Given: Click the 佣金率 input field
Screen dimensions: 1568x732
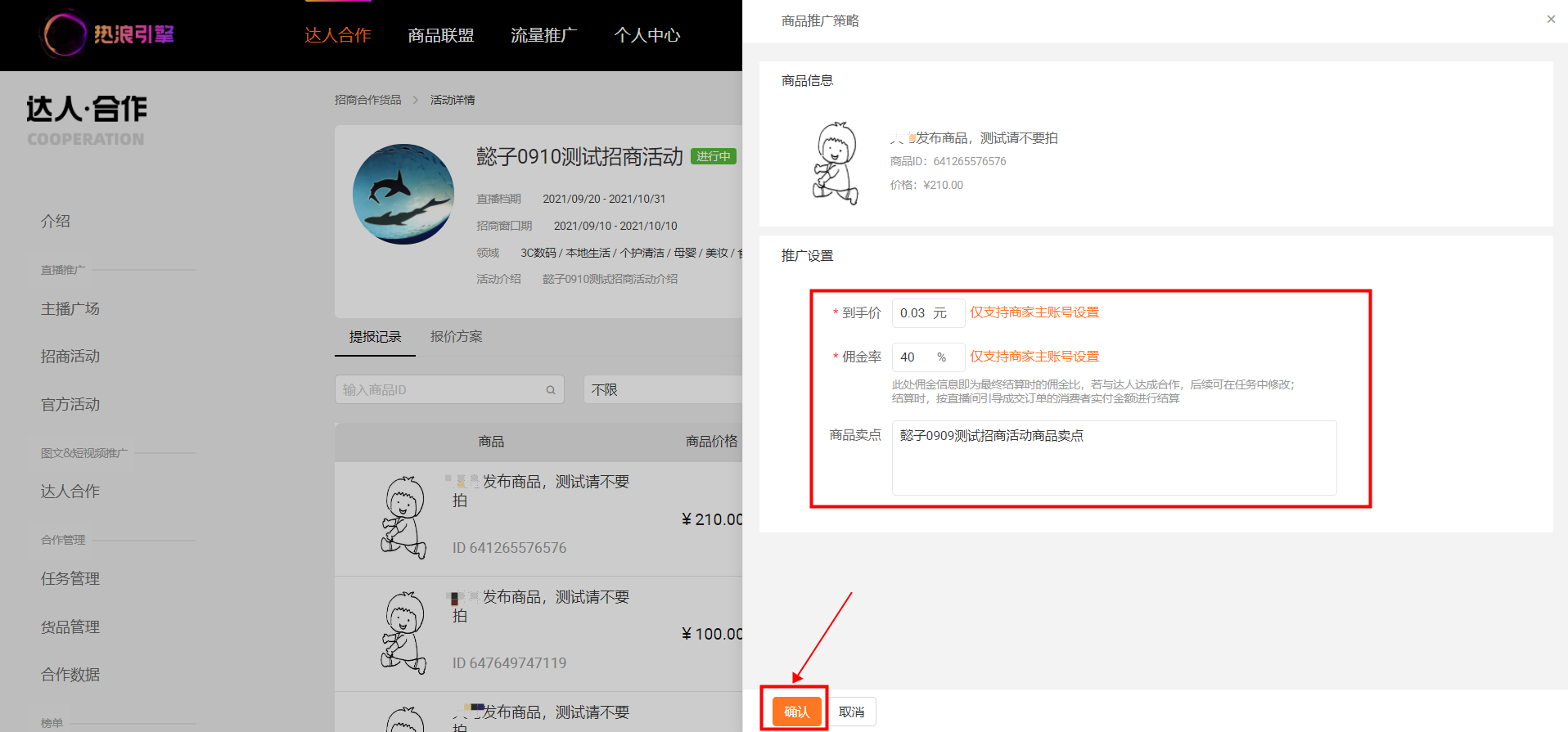Looking at the screenshot, I should (x=928, y=357).
